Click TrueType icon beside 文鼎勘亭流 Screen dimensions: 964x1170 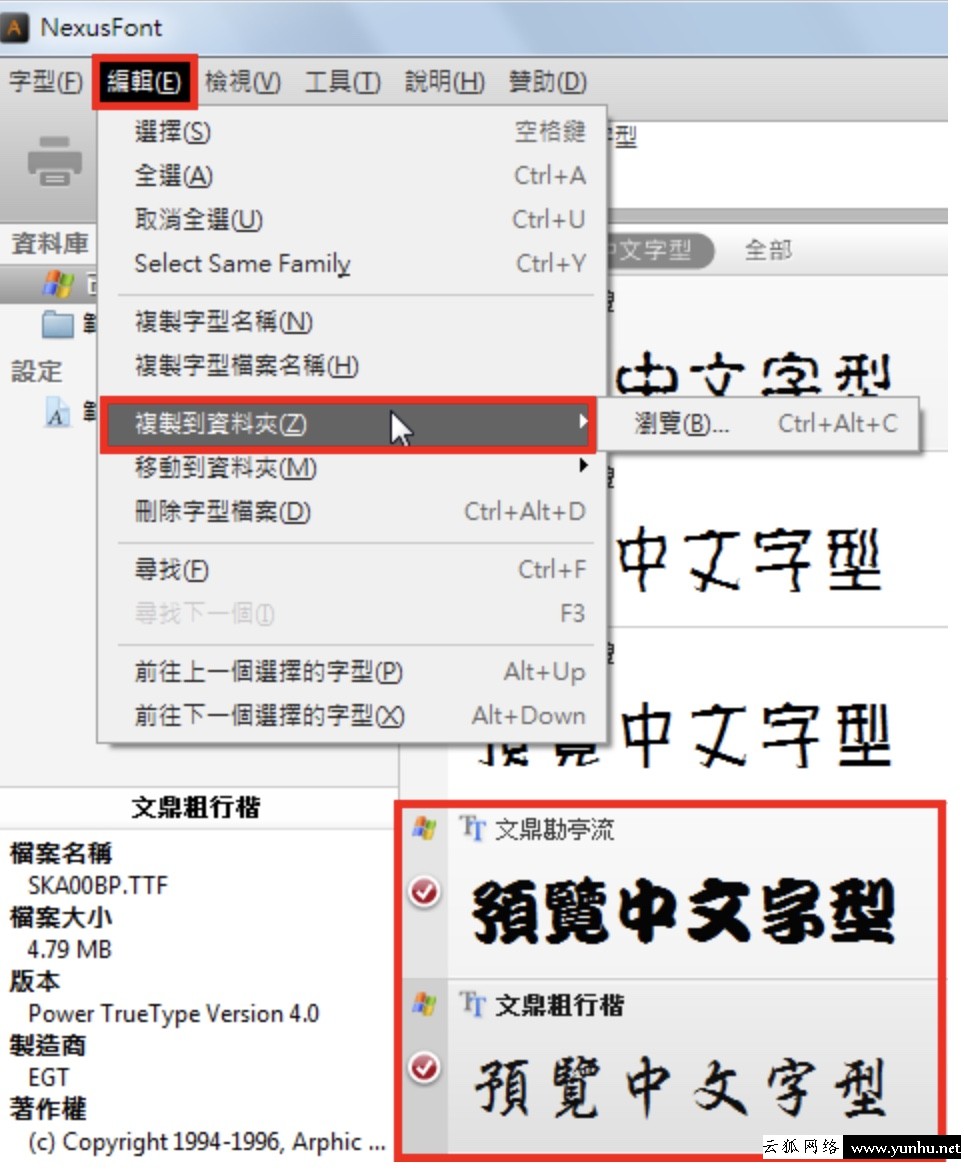472,828
